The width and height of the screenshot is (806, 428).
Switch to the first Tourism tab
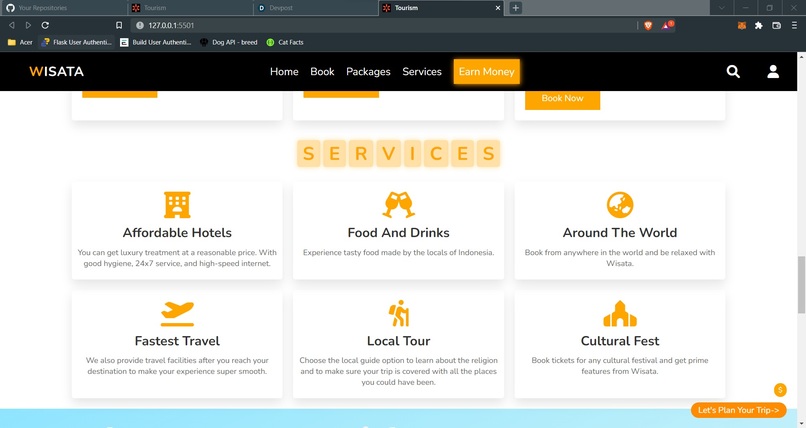[190, 8]
